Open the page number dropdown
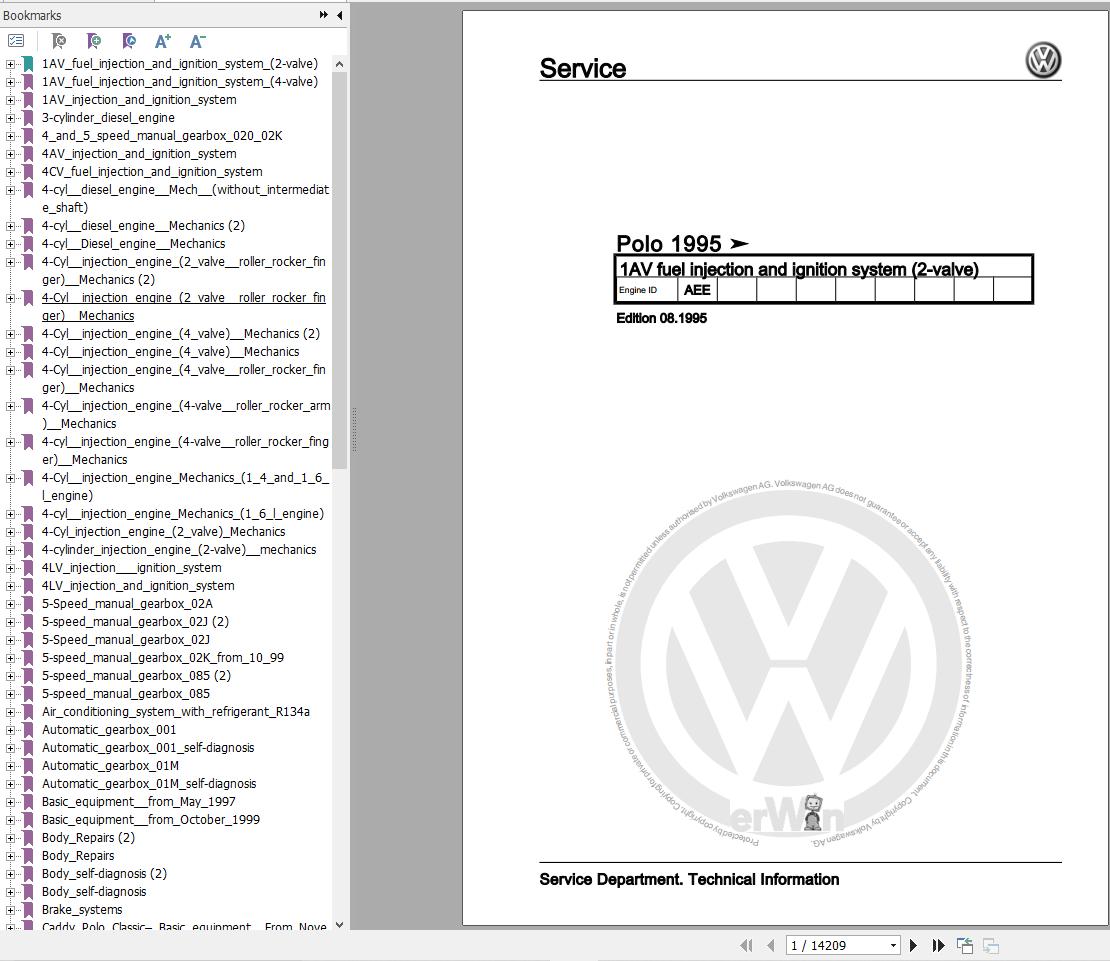 click(x=893, y=945)
